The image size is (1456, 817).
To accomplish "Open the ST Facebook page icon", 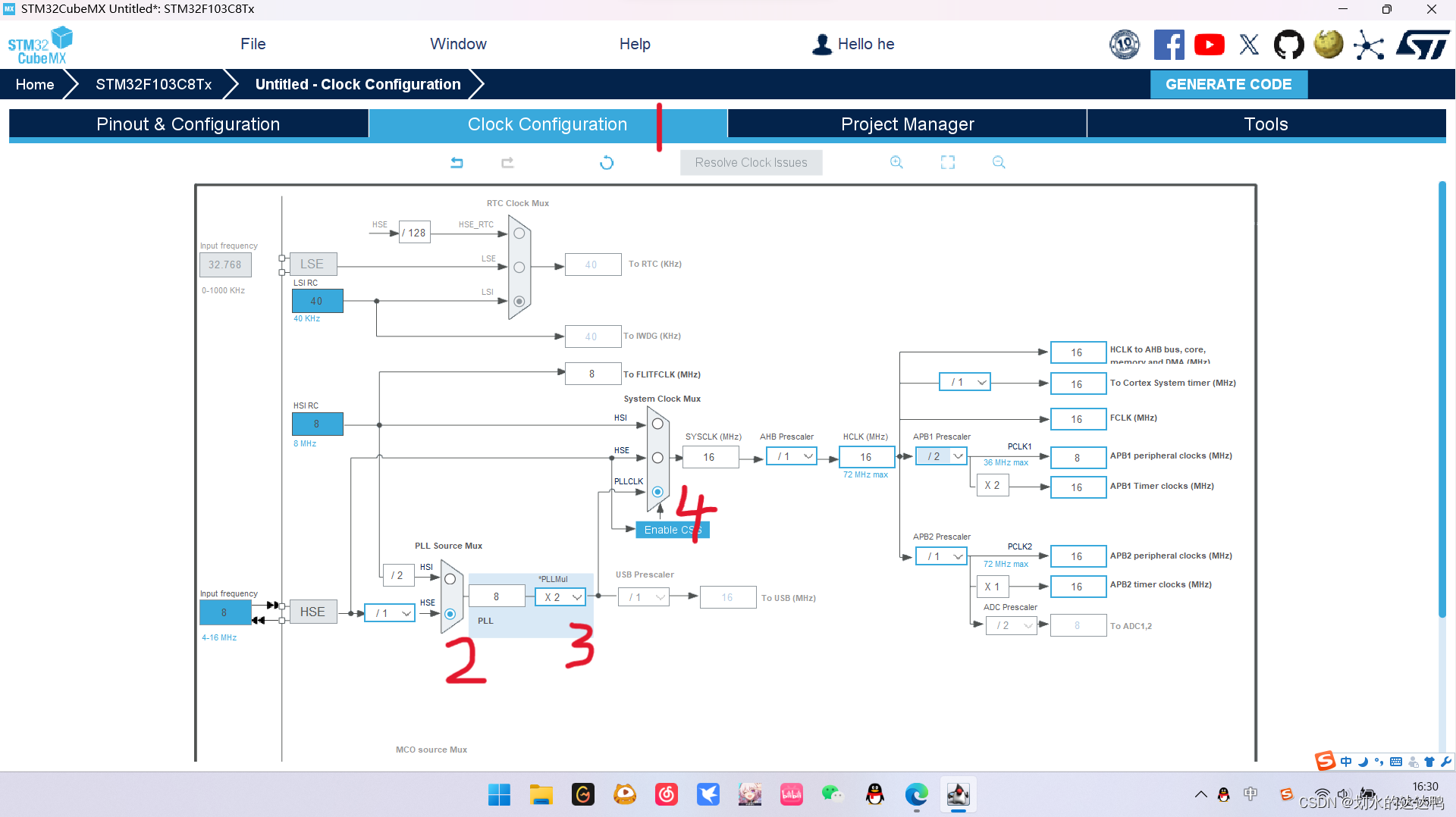I will [1169, 45].
